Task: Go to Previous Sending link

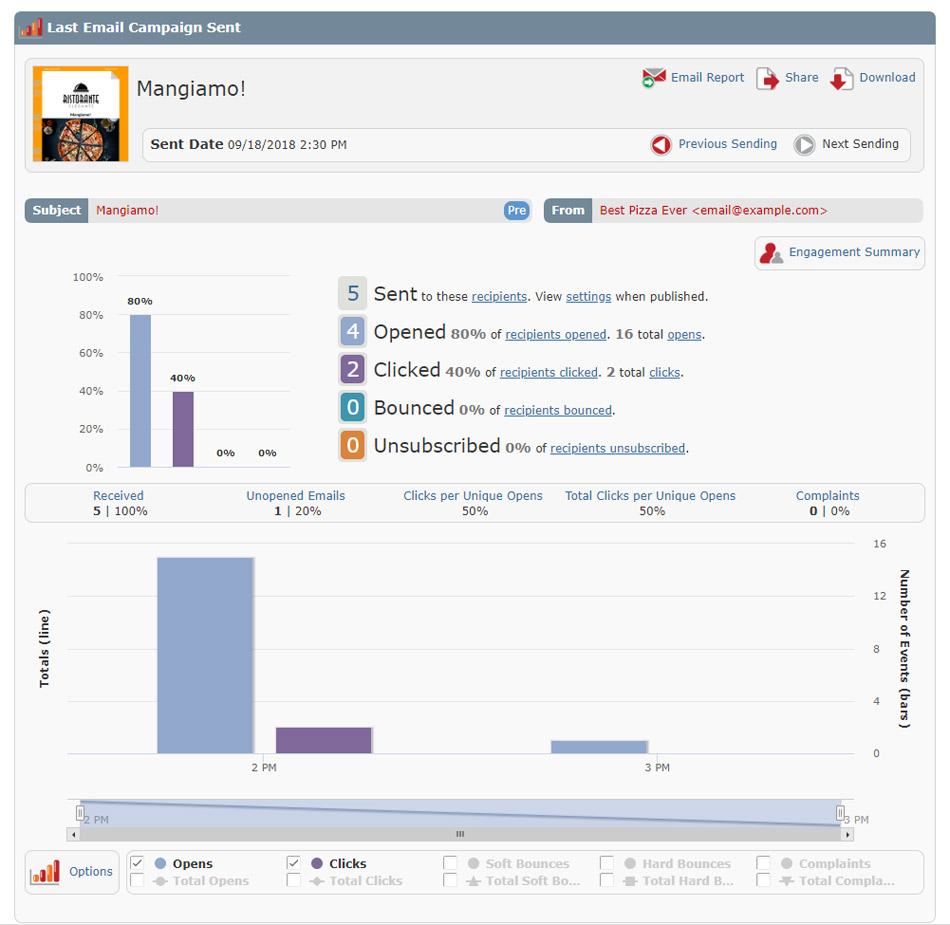Action: point(728,144)
